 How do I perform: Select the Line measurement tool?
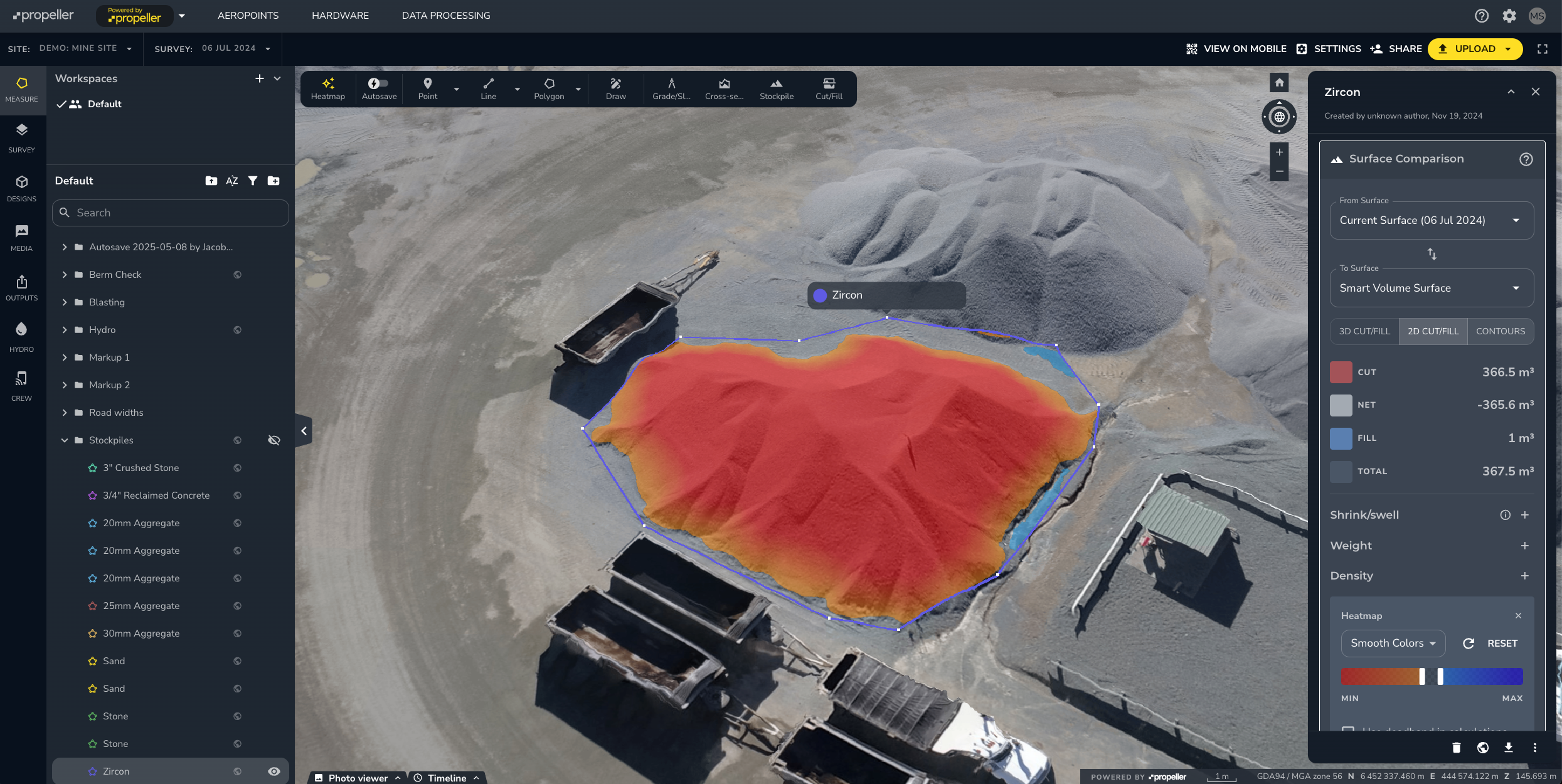pyautogui.click(x=488, y=88)
